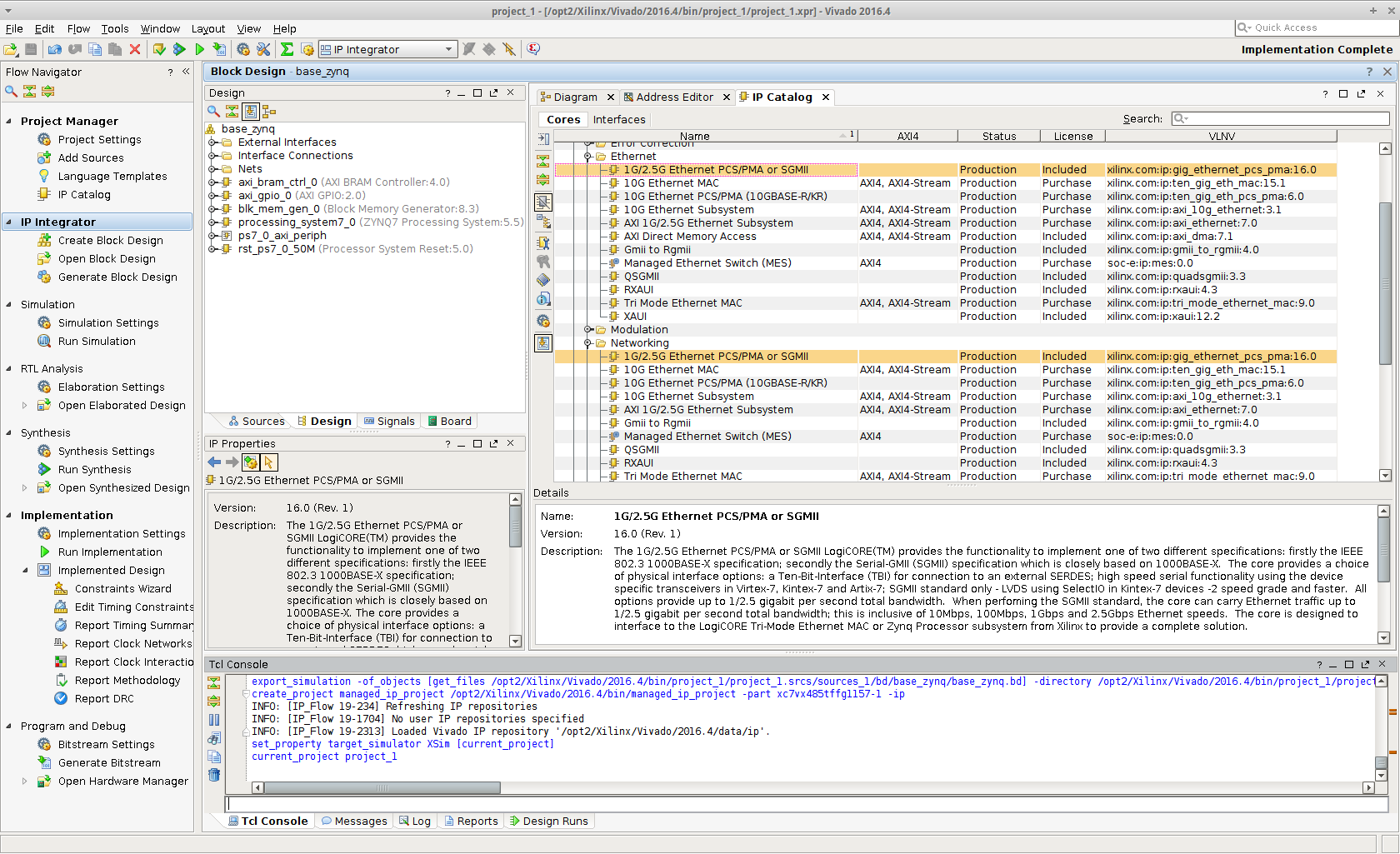Click the undo arrow toolbar icon

(x=55, y=49)
